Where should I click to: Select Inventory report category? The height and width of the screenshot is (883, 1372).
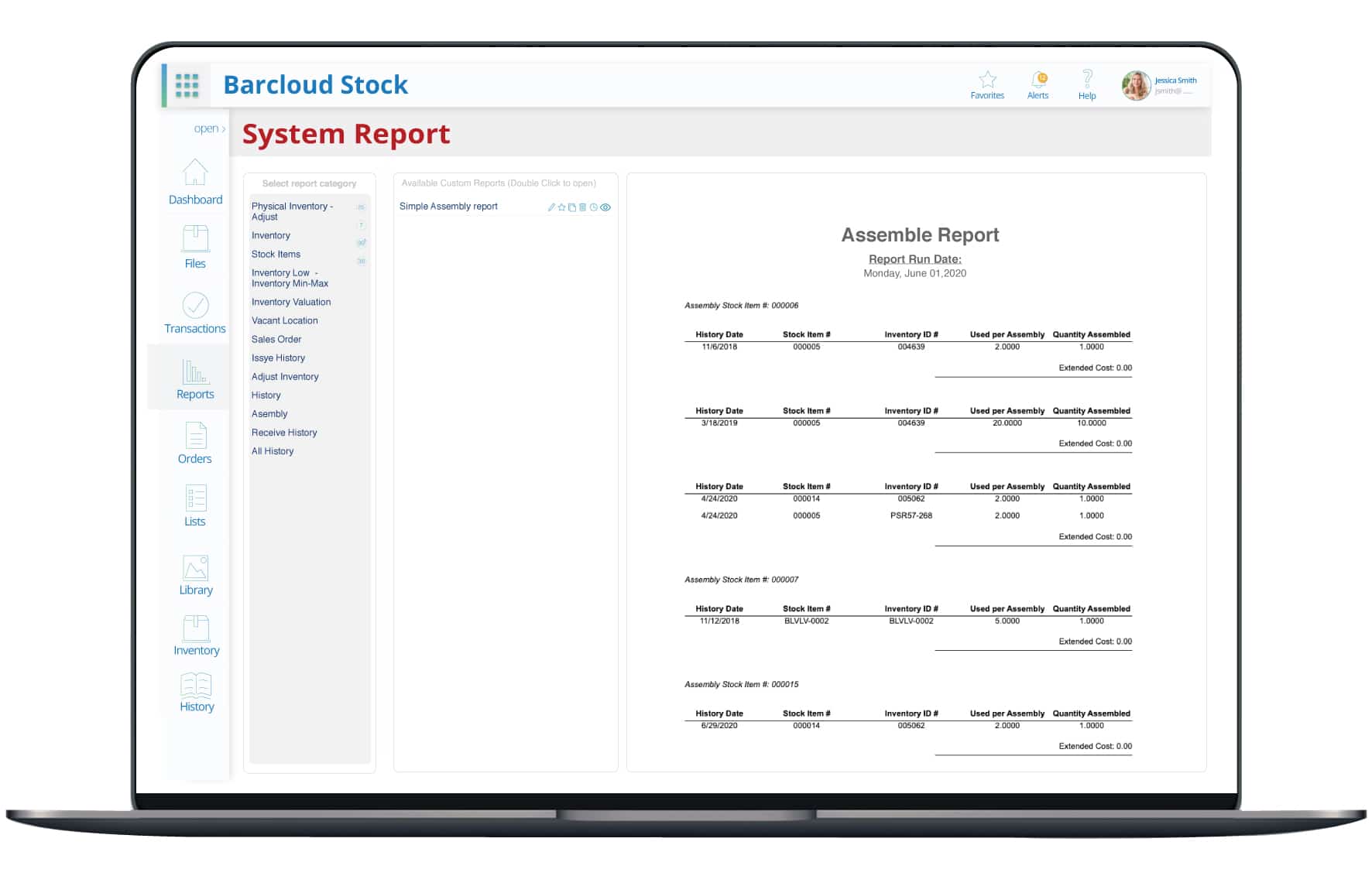click(271, 235)
